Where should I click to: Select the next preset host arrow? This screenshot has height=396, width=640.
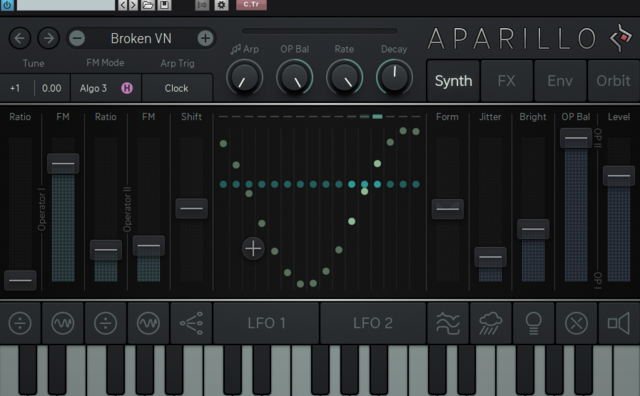pyautogui.click(x=133, y=5)
